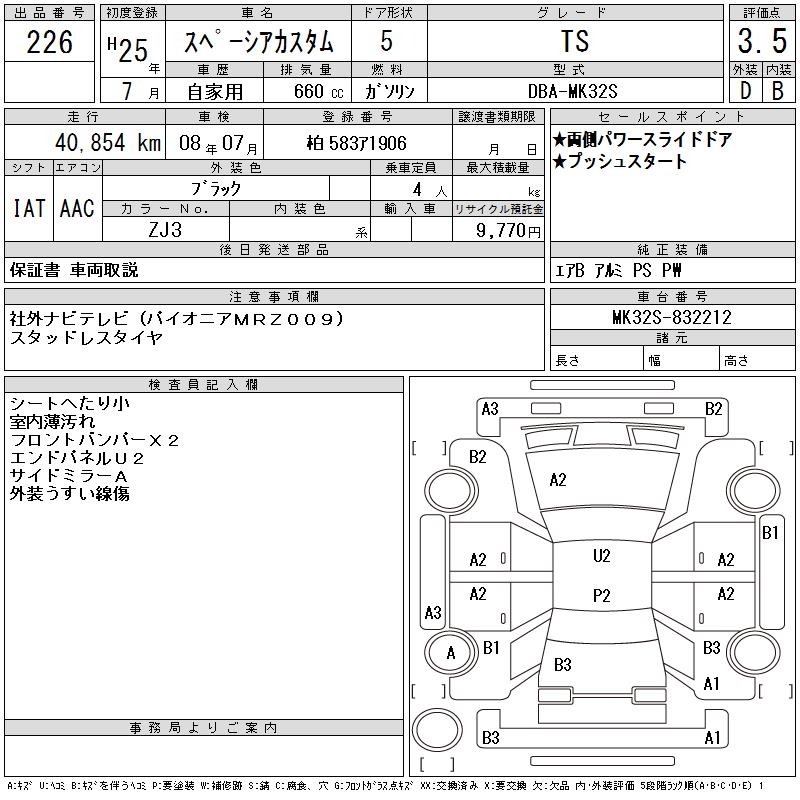
Task: Select the registration number 柏 583ア1906
Action: [x=357, y=143]
